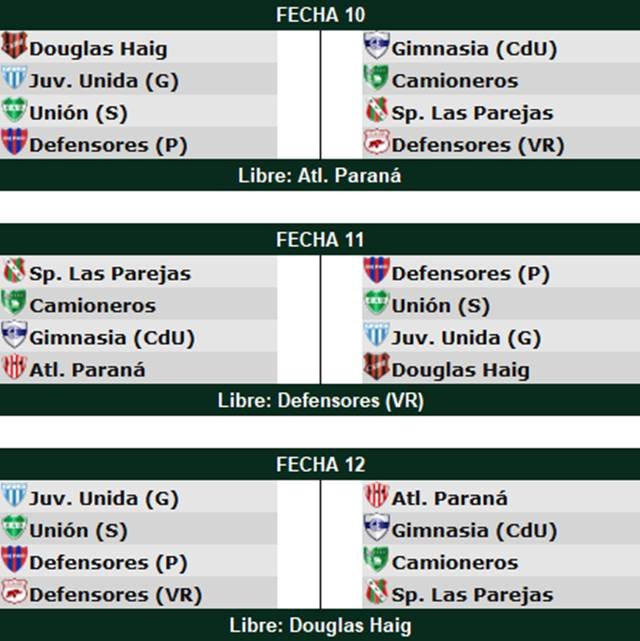Click the Libre: Douglas Haig row

click(x=320, y=626)
